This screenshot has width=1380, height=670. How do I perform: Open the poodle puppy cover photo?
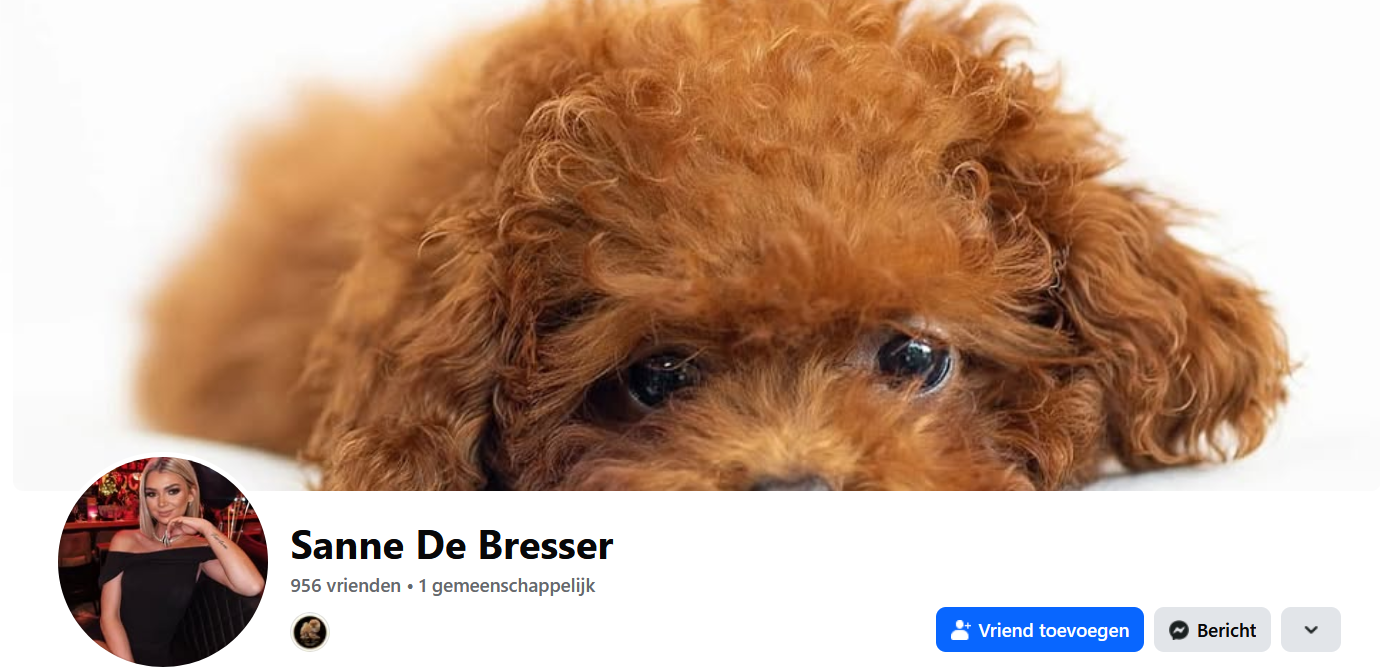click(x=690, y=245)
